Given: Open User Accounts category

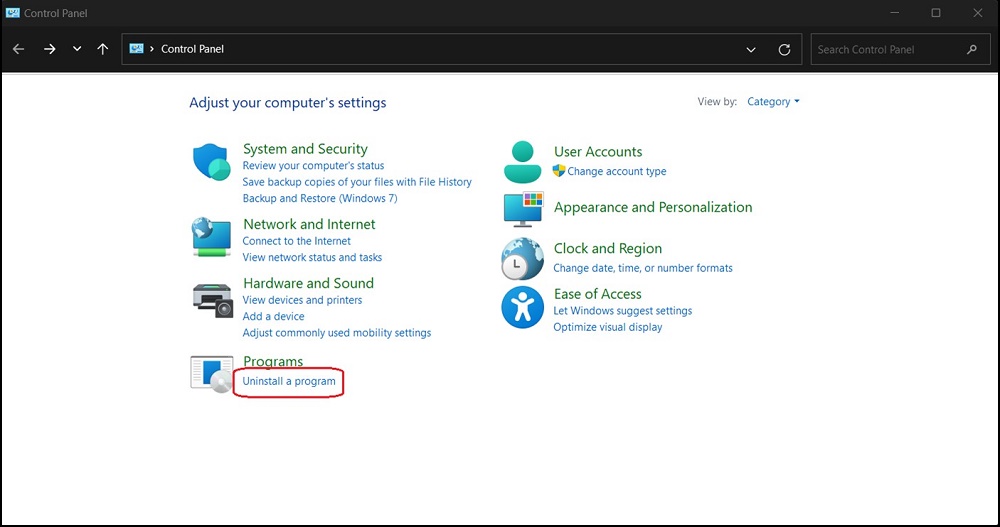Looking at the screenshot, I should point(598,151).
